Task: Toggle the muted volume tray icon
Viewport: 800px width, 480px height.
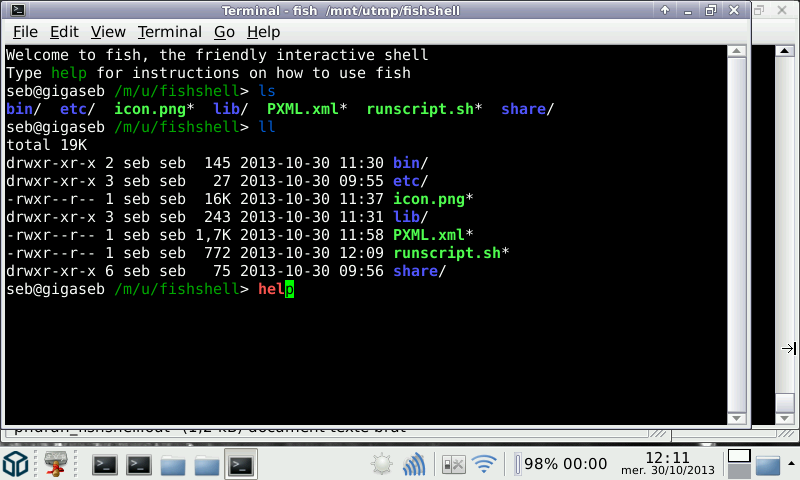Action: 453,464
